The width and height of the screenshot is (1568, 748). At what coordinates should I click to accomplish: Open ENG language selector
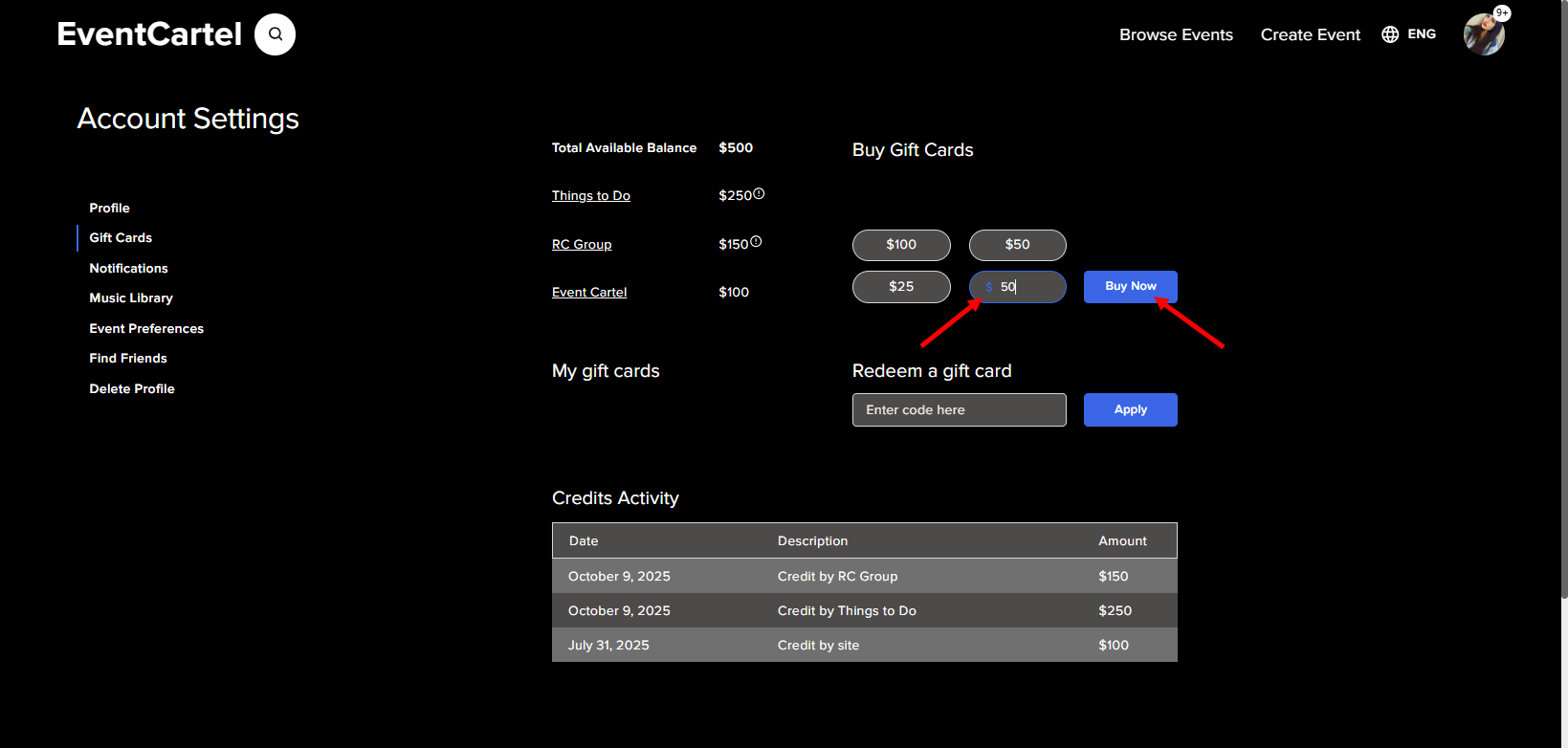click(1421, 34)
